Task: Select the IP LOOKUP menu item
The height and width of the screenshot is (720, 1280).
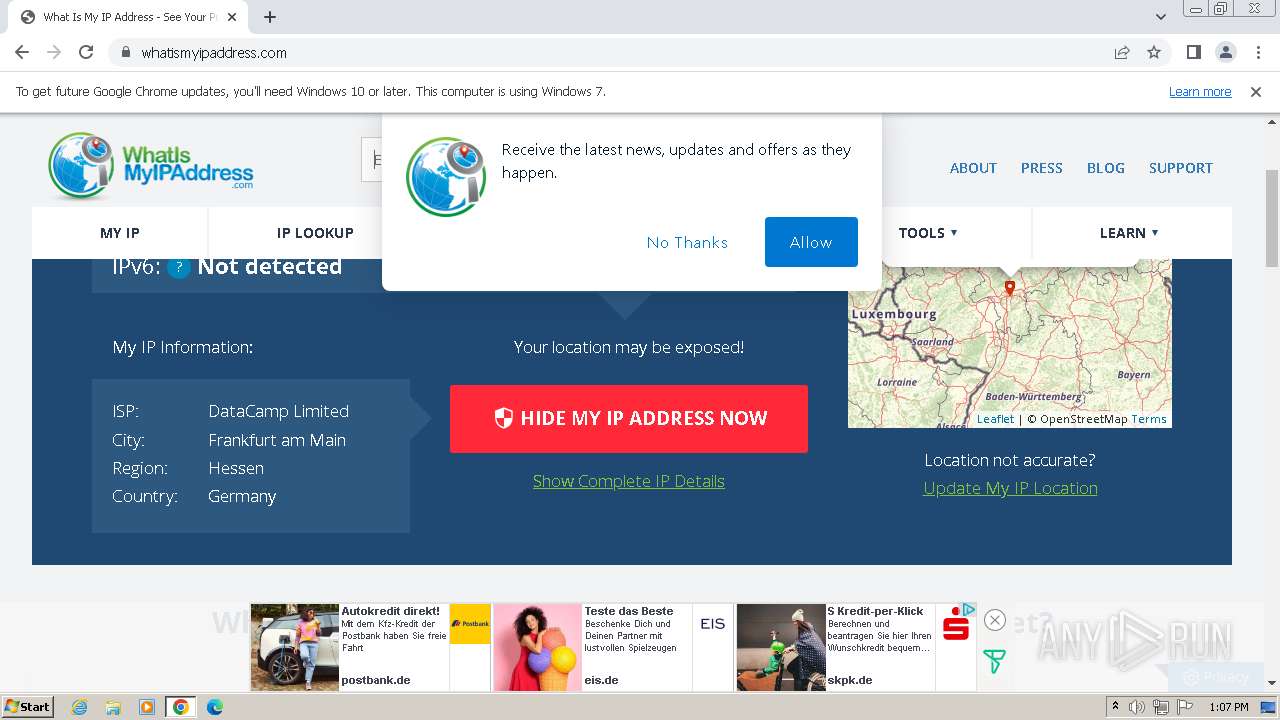Action: (x=315, y=233)
